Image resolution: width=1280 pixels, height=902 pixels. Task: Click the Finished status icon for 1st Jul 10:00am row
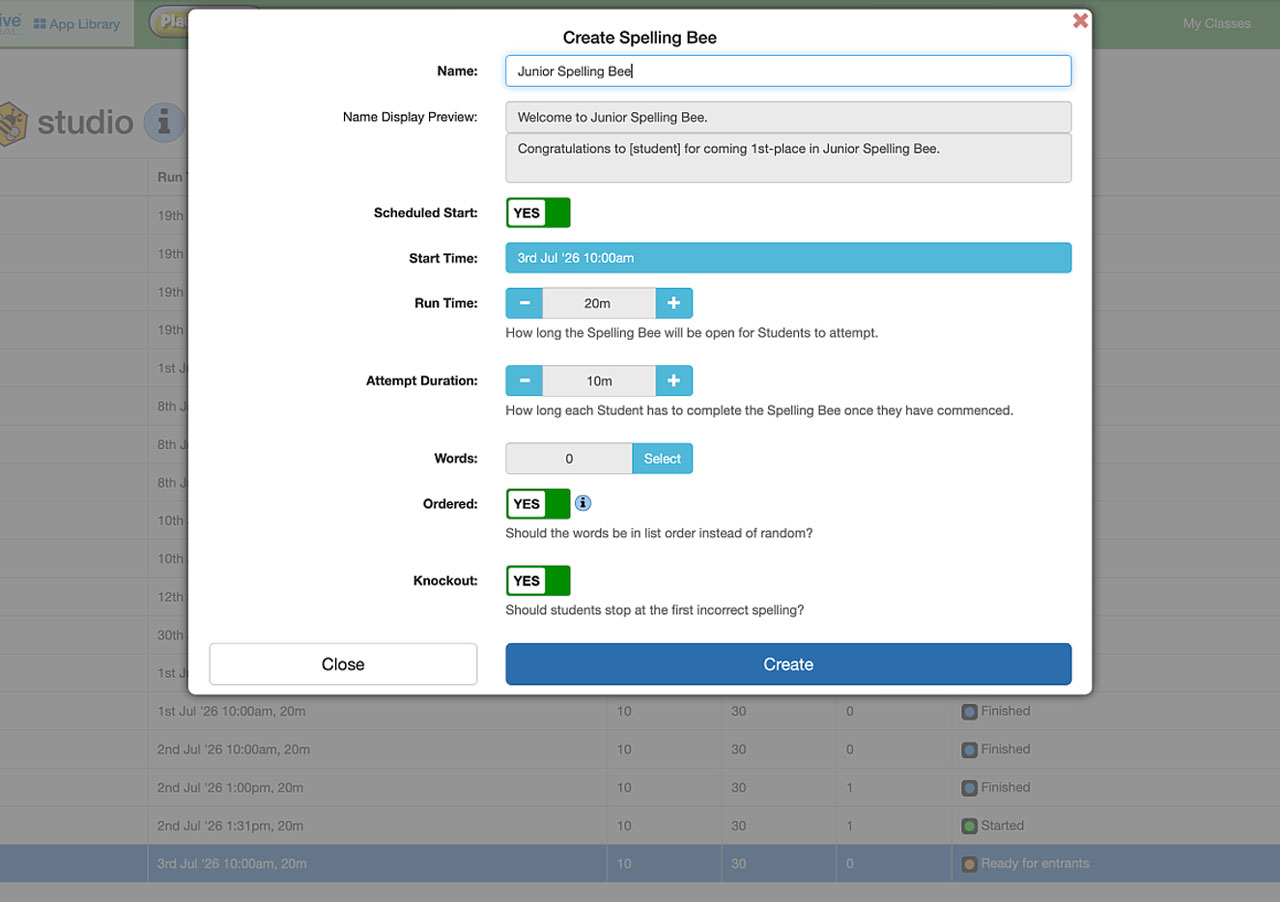point(969,712)
